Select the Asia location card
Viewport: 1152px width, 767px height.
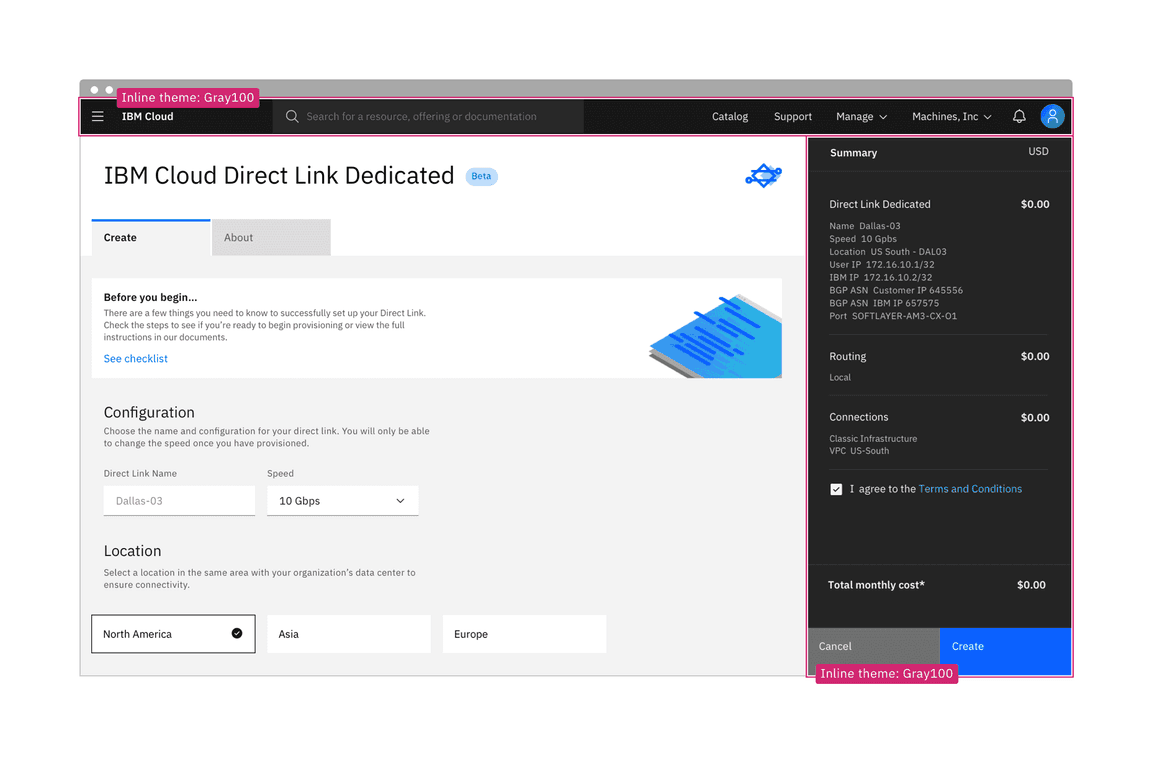[x=348, y=633]
